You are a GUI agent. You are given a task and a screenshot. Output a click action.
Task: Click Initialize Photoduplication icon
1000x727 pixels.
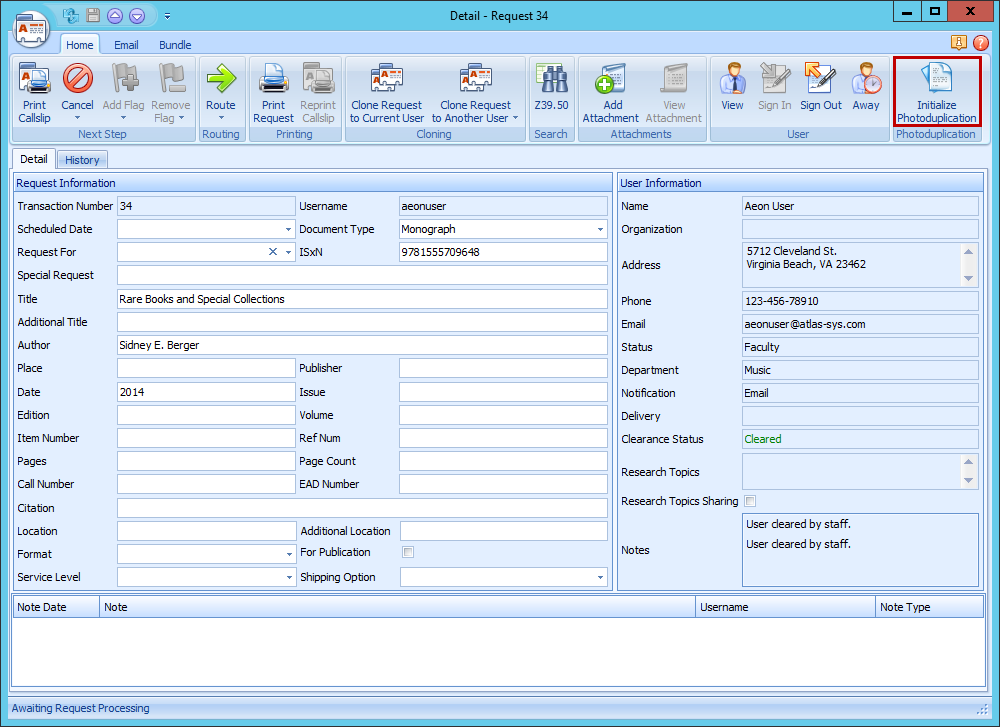coord(937,80)
